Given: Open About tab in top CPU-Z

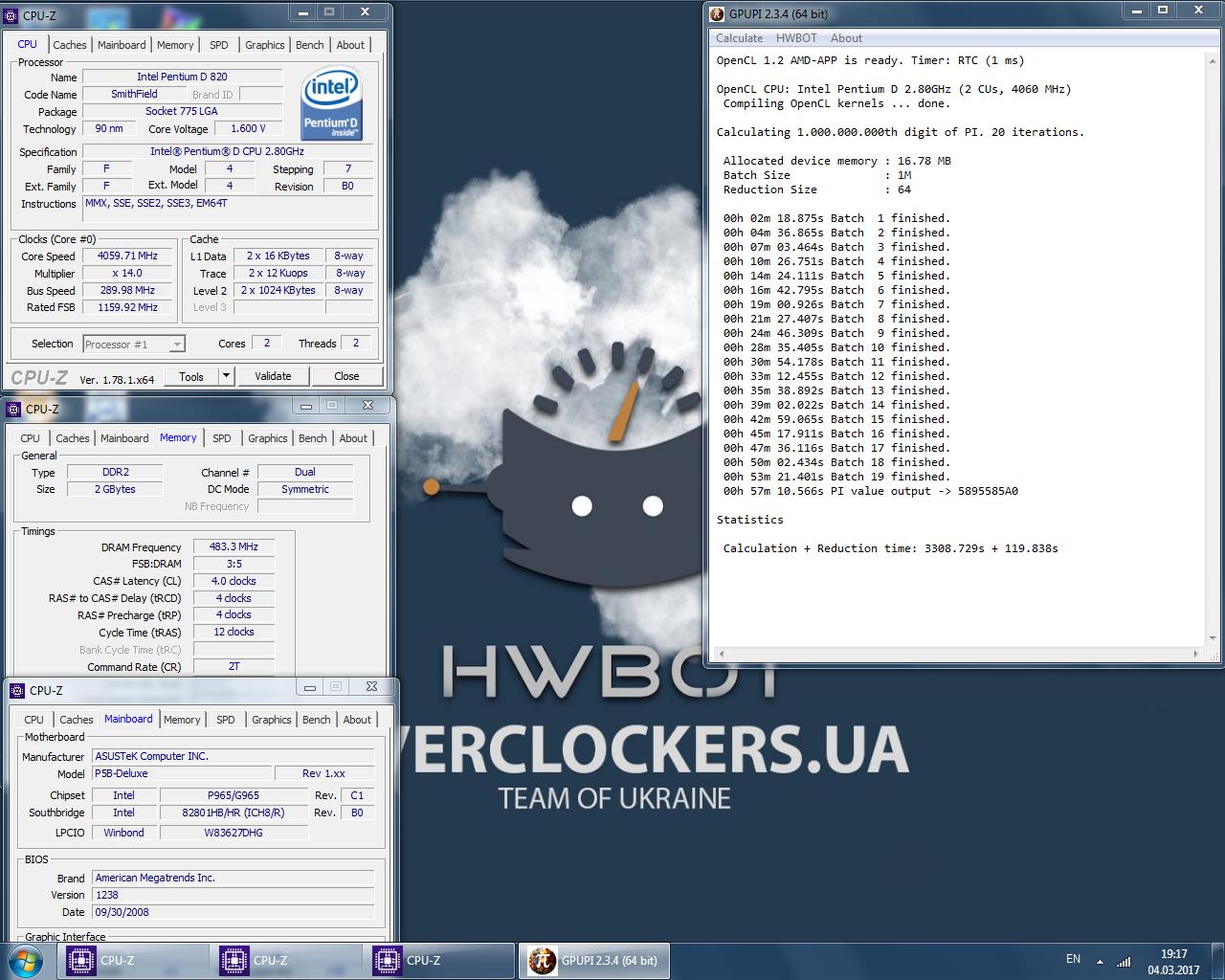Looking at the screenshot, I should point(350,45).
